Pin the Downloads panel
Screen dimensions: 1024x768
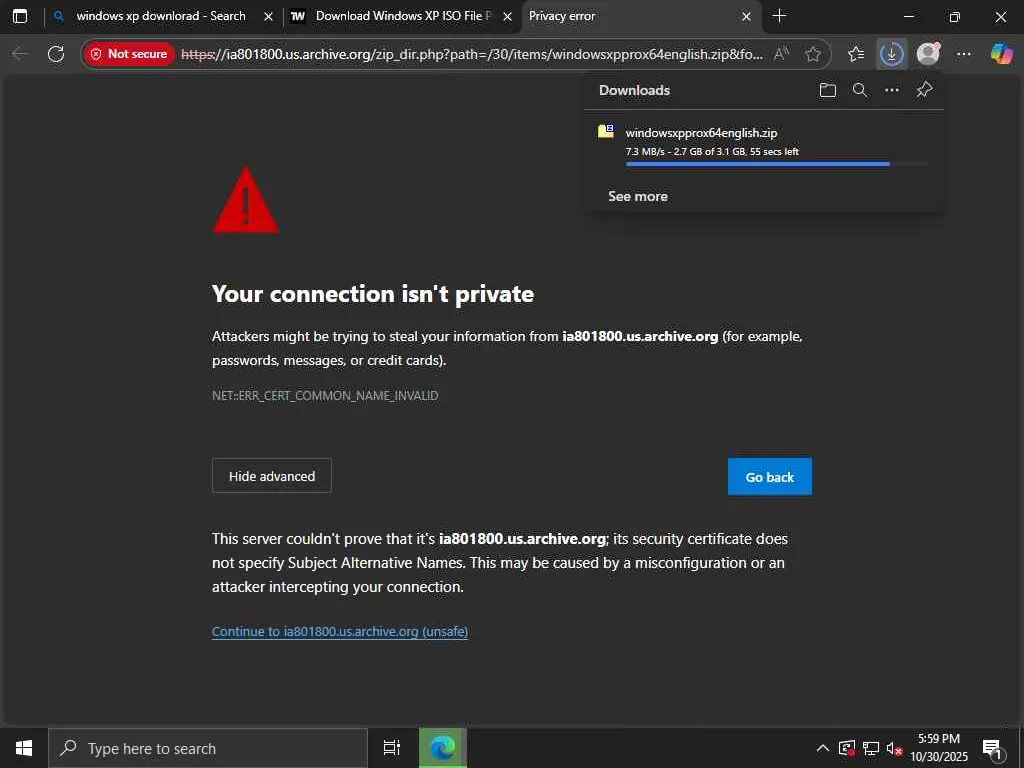[924, 90]
